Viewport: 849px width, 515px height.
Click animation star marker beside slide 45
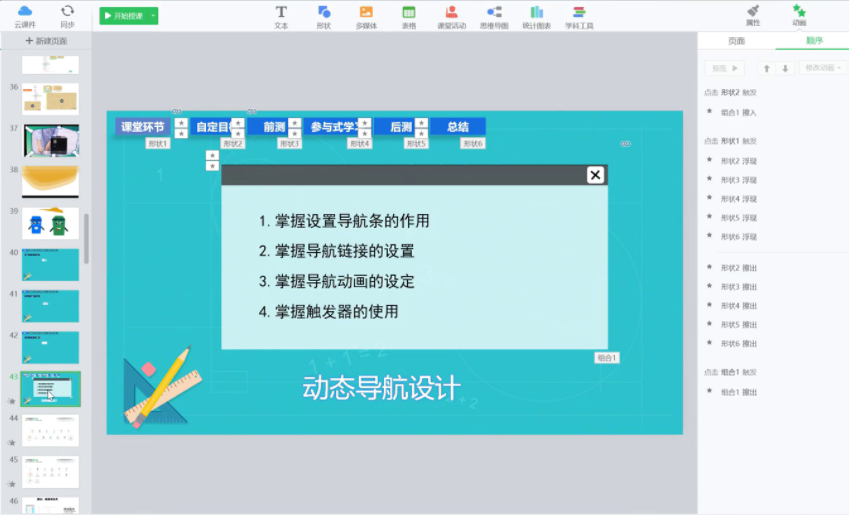click(x=11, y=484)
